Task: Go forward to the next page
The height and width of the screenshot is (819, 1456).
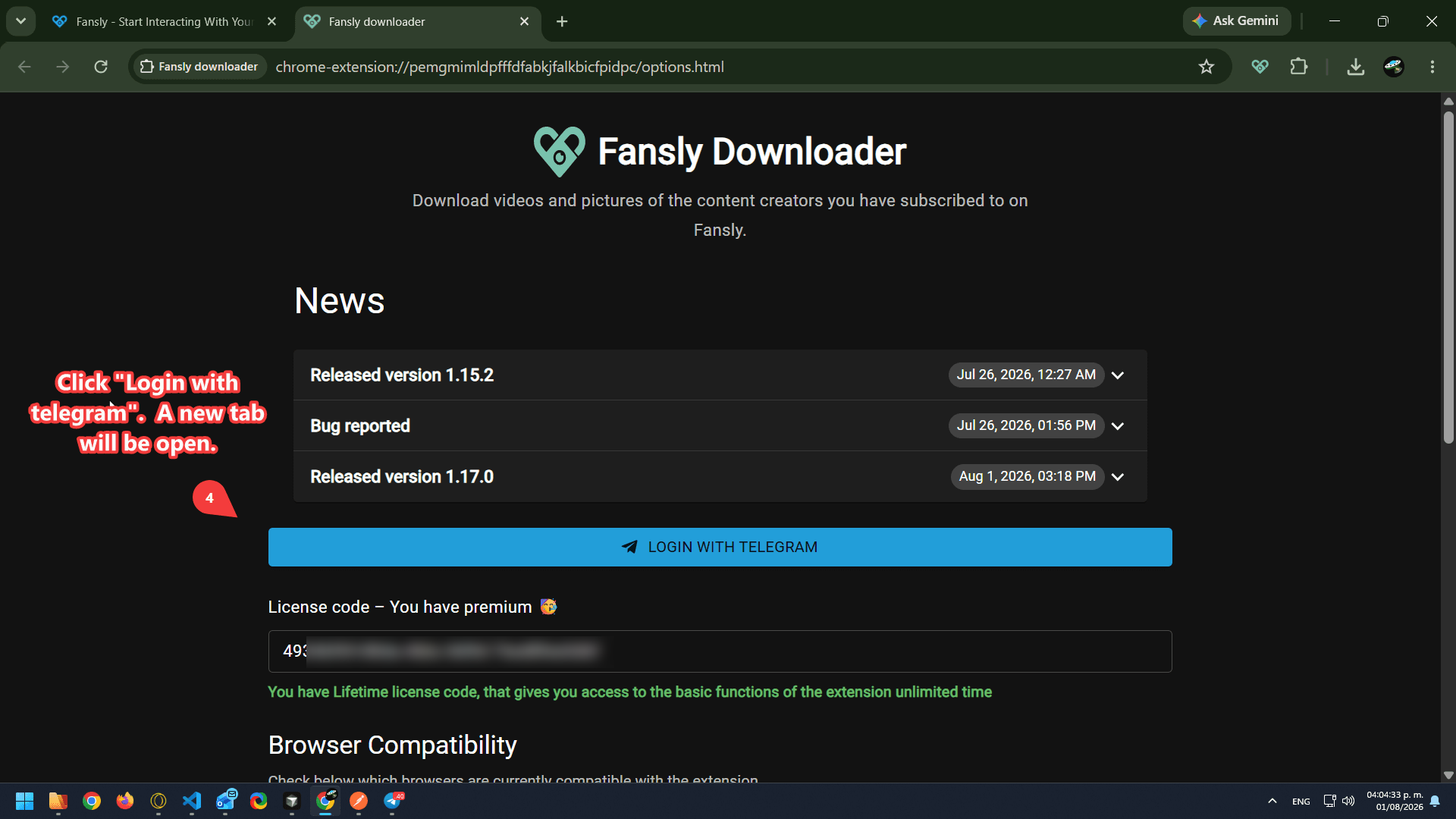Action: pyautogui.click(x=63, y=67)
